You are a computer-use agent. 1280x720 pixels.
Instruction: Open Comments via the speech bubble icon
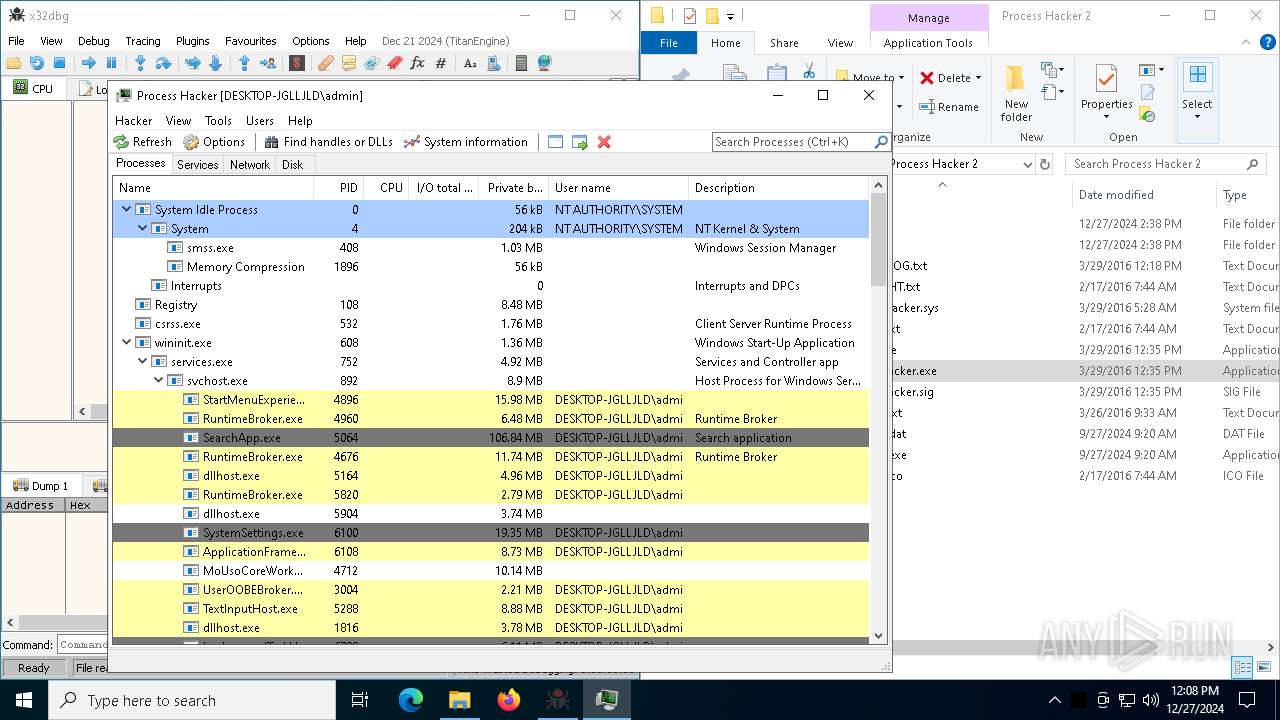[x=348, y=63]
